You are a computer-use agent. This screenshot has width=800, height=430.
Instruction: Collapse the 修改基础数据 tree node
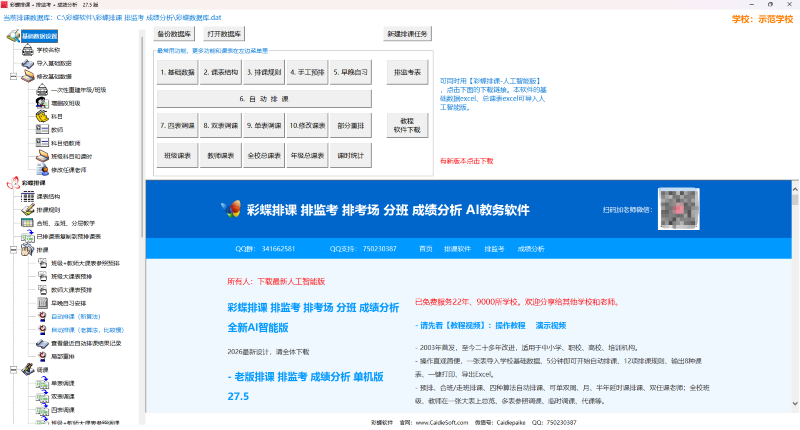click(x=13, y=77)
